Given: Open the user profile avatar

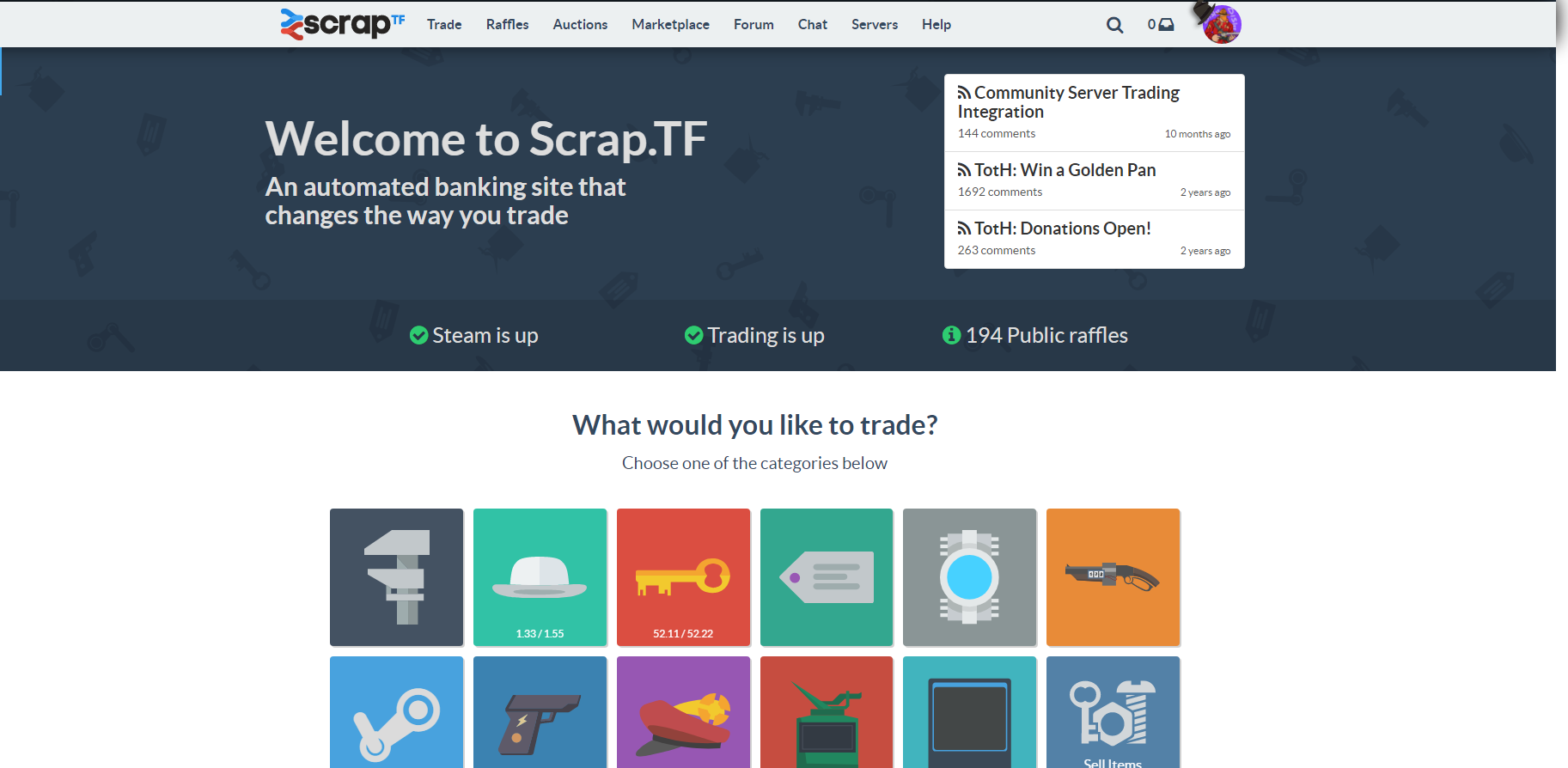Looking at the screenshot, I should click(x=1222, y=24).
